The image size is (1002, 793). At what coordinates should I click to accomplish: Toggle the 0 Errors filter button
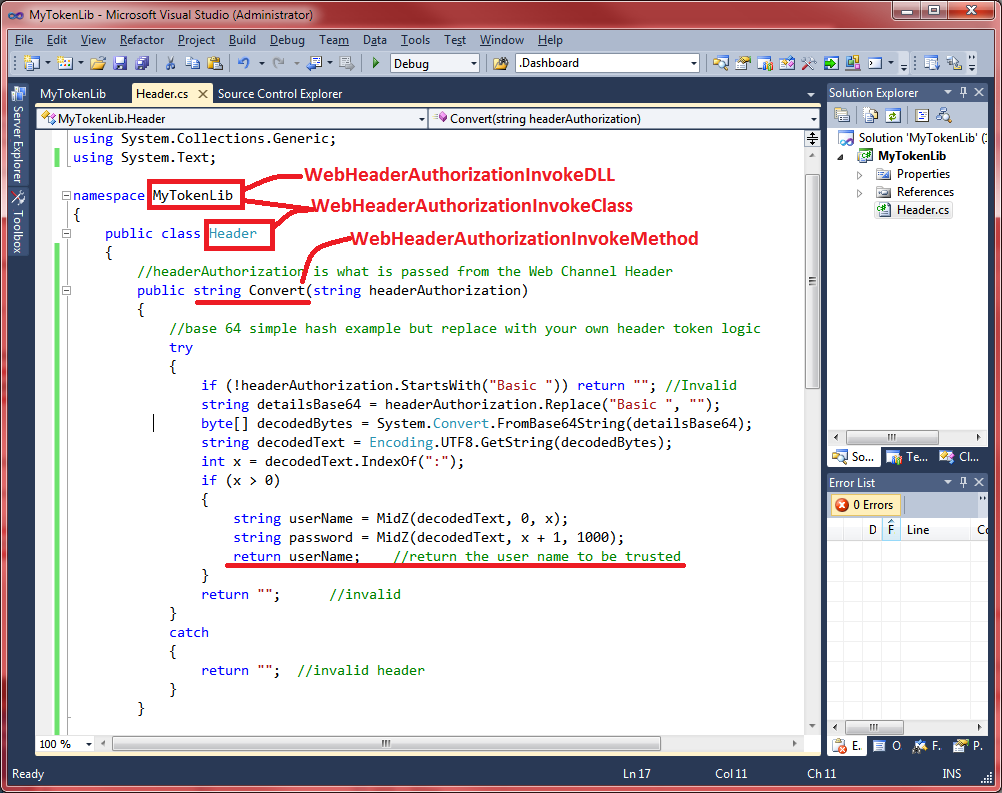click(865, 505)
